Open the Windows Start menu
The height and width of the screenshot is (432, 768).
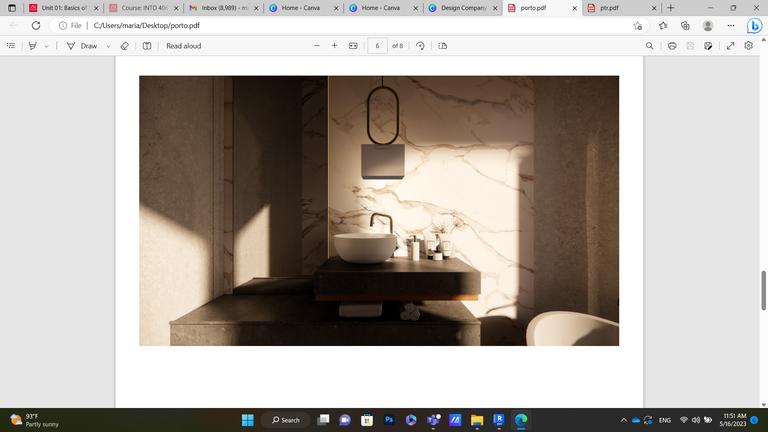coord(248,420)
